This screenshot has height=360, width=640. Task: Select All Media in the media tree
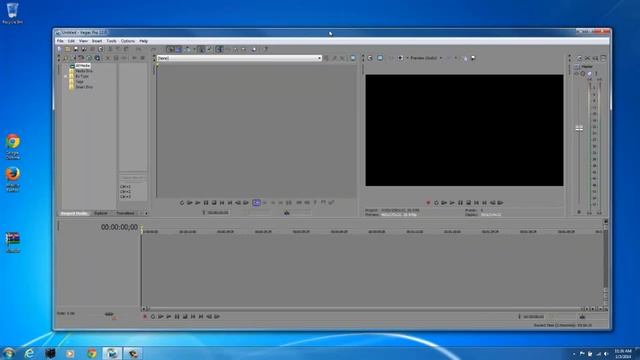pyautogui.click(x=83, y=66)
